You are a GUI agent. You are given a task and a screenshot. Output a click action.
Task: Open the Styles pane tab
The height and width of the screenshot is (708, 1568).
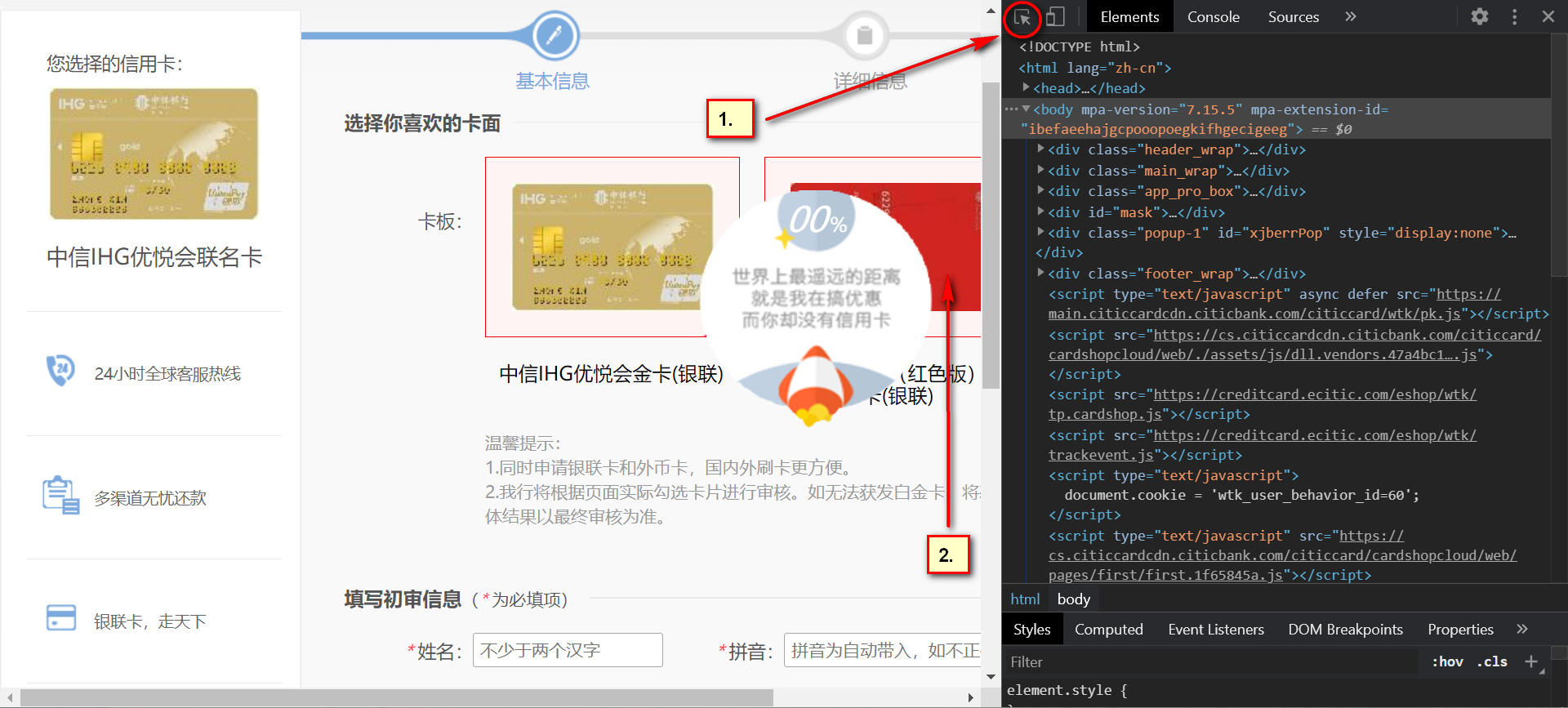[x=1031, y=630]
